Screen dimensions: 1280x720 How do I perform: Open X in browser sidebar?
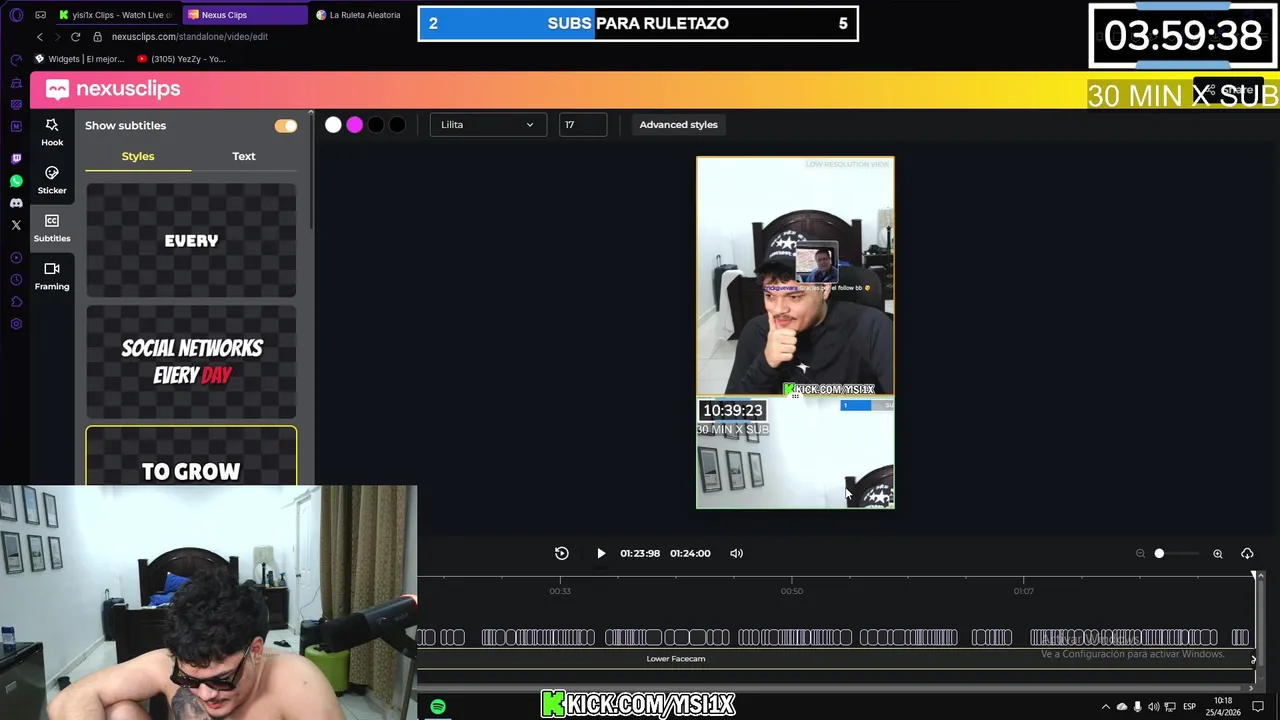tap(16, 225)
